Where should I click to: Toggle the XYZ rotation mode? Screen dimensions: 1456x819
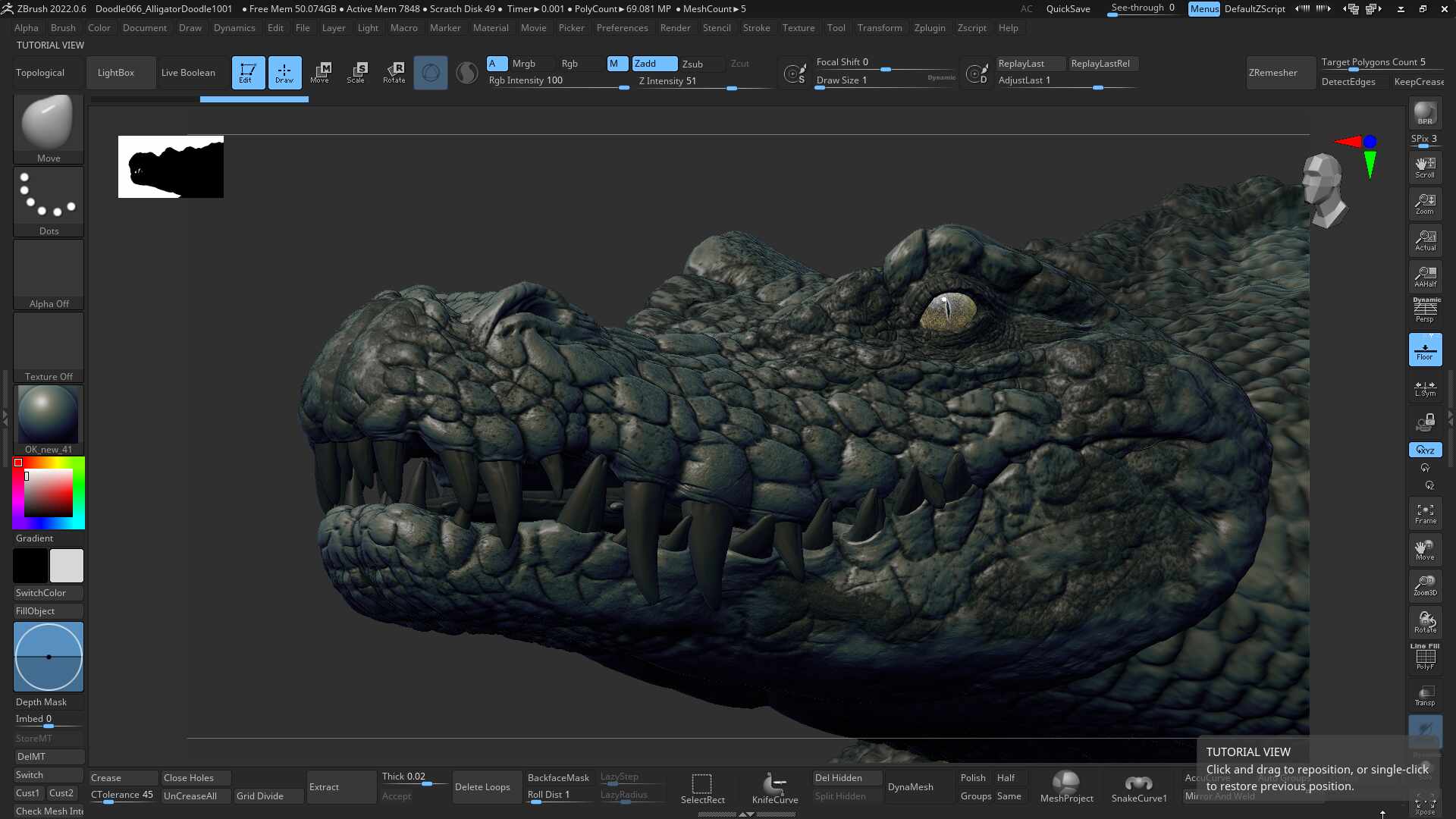tap(1425, 450)
